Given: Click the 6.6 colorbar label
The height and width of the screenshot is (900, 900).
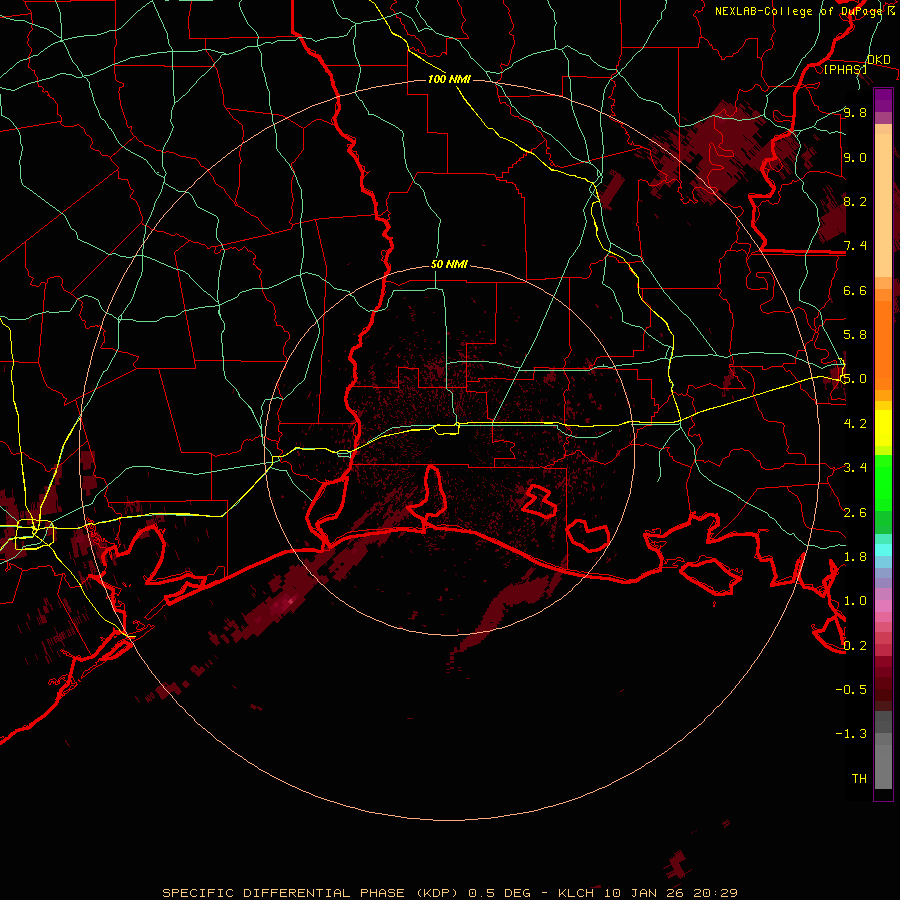Looking at the screenshot, I should coord(855,291).
